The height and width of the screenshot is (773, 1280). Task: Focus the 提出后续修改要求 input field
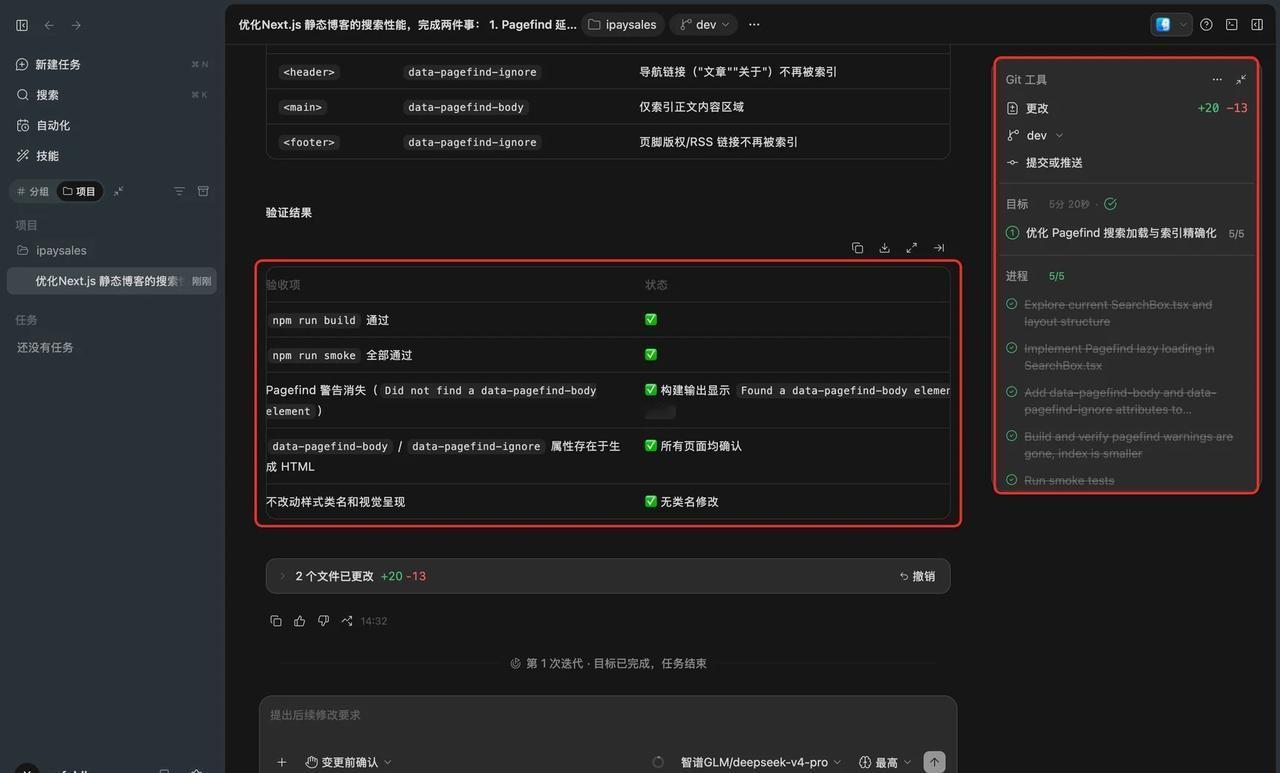[608, 715]
